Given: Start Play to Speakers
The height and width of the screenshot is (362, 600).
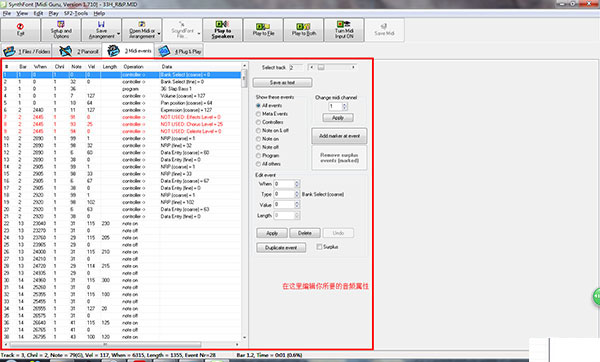Looking at the screenshot, I should tap(222, 29).
